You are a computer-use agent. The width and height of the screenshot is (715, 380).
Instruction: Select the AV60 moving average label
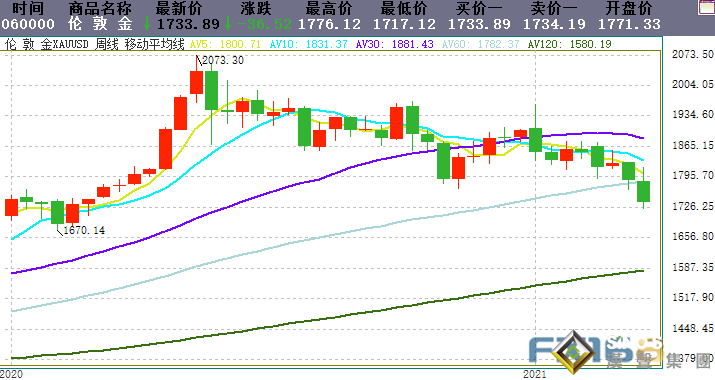click(x=481, y=44)
